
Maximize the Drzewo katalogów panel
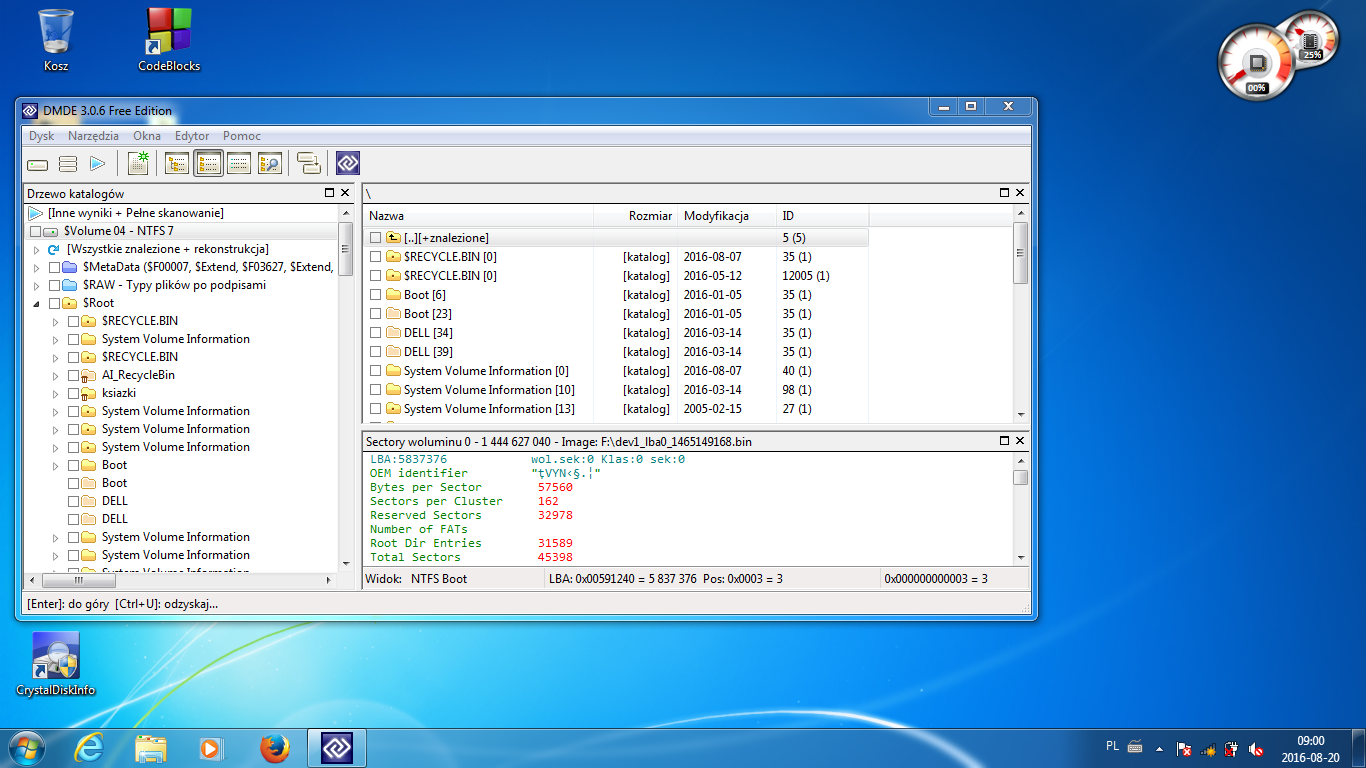click(329, 193)
